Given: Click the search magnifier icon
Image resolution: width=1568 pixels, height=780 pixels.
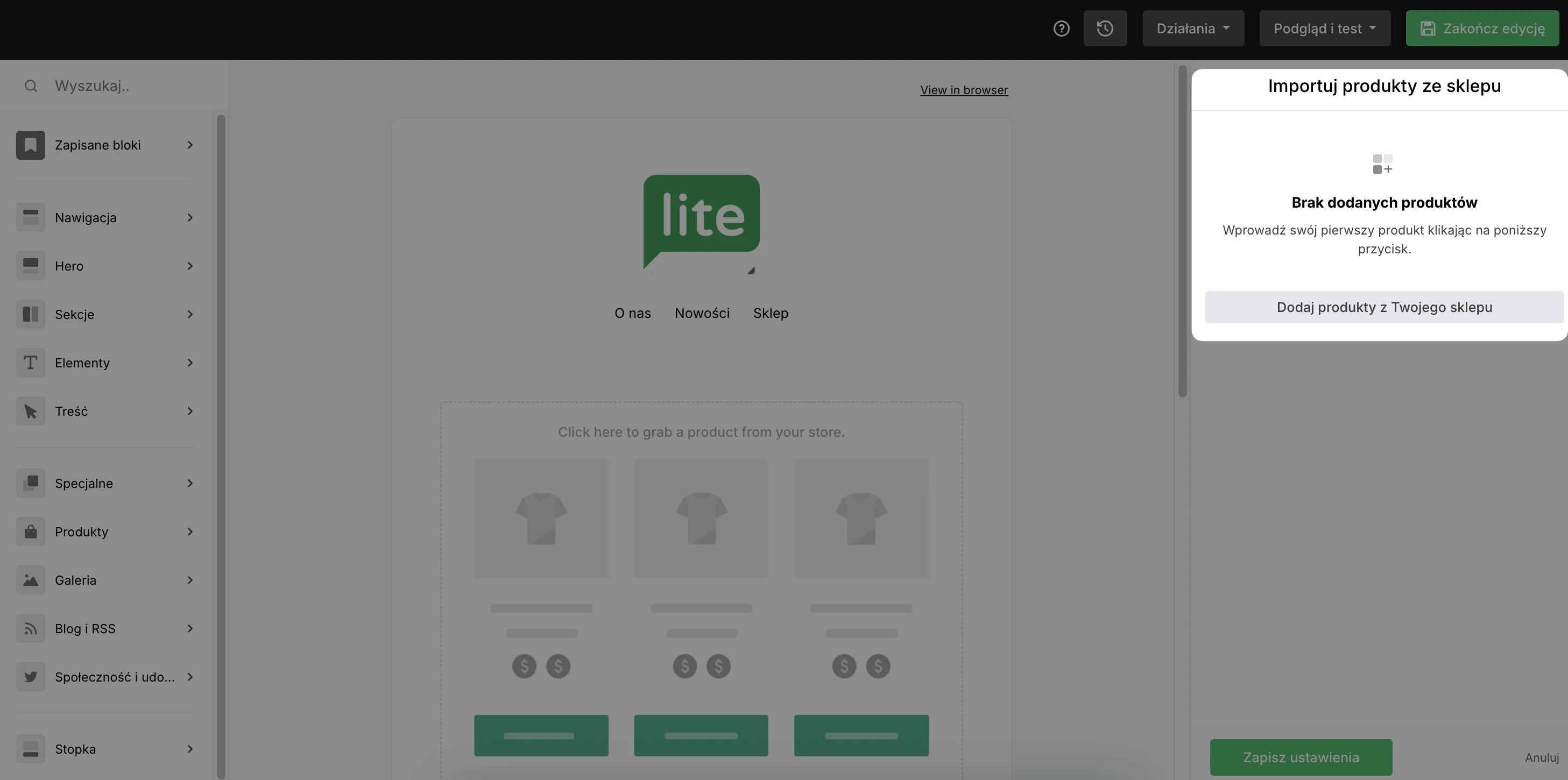Looking at the screenshot, I should tap(31, 86).
